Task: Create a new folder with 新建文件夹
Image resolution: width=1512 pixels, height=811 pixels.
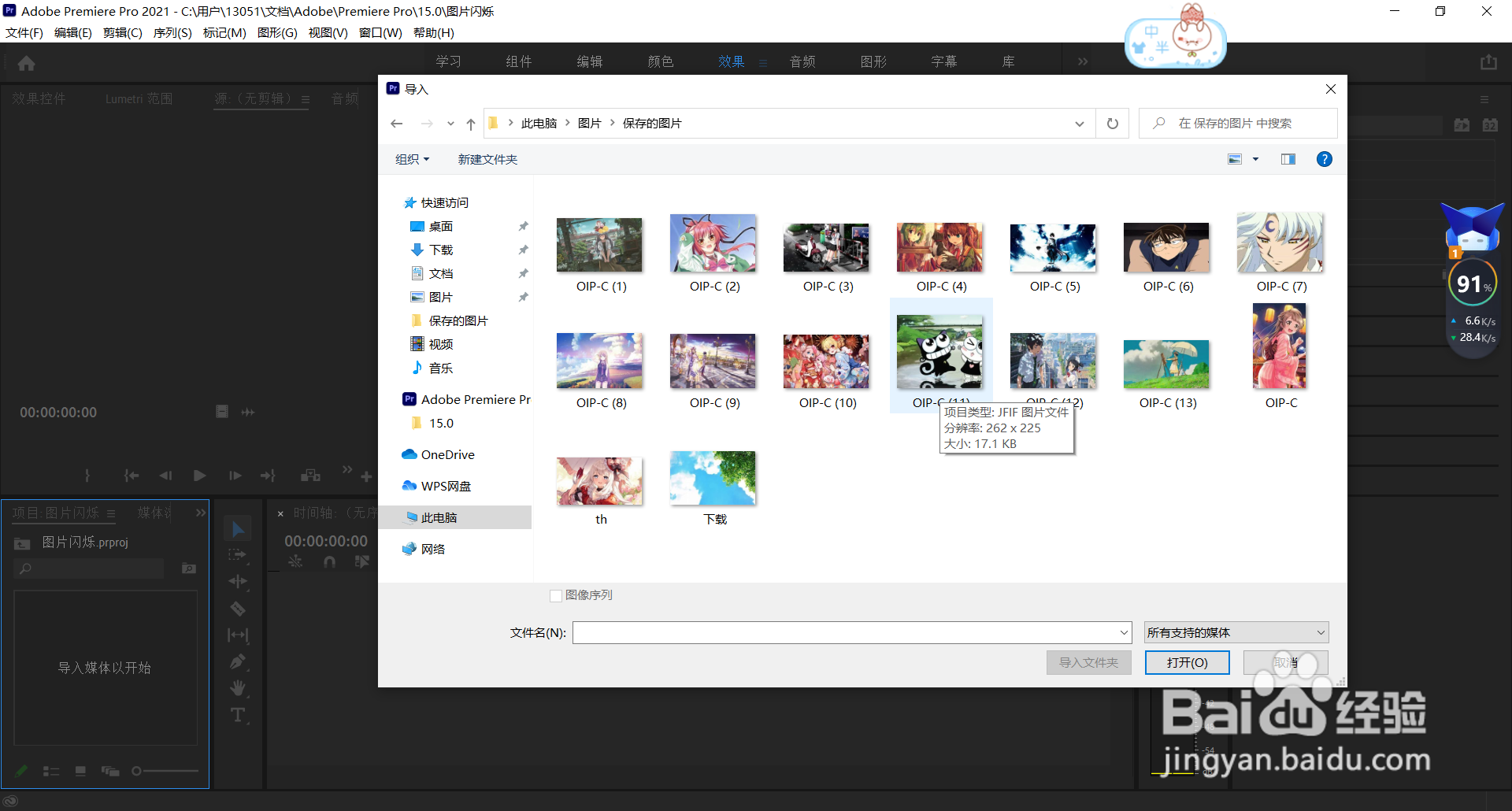Action: [487, 159]
